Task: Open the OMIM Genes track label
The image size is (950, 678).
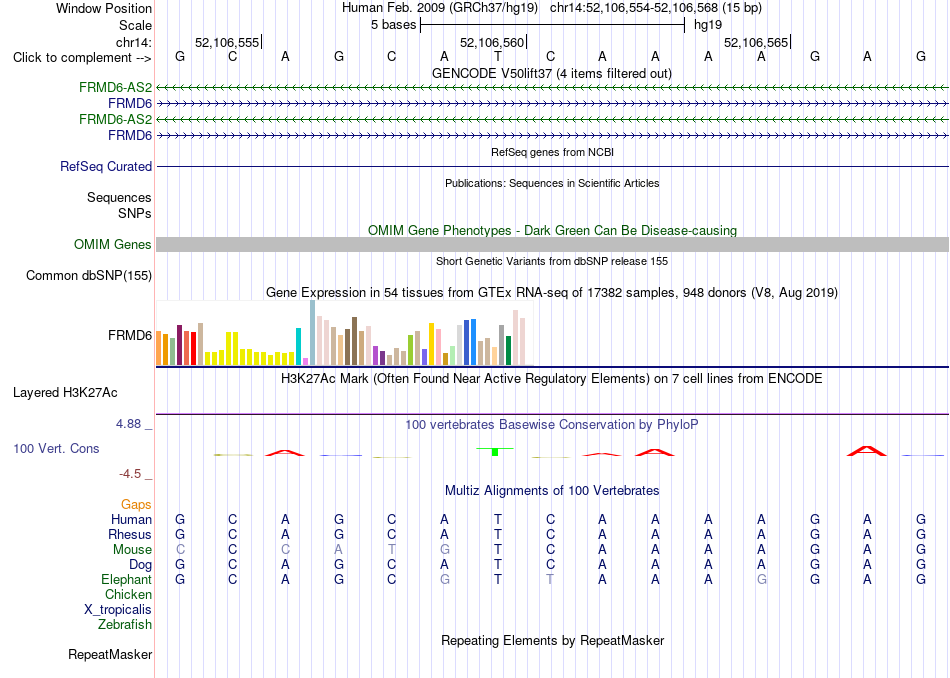Action: pyautogui.click(x=113, y=244)
